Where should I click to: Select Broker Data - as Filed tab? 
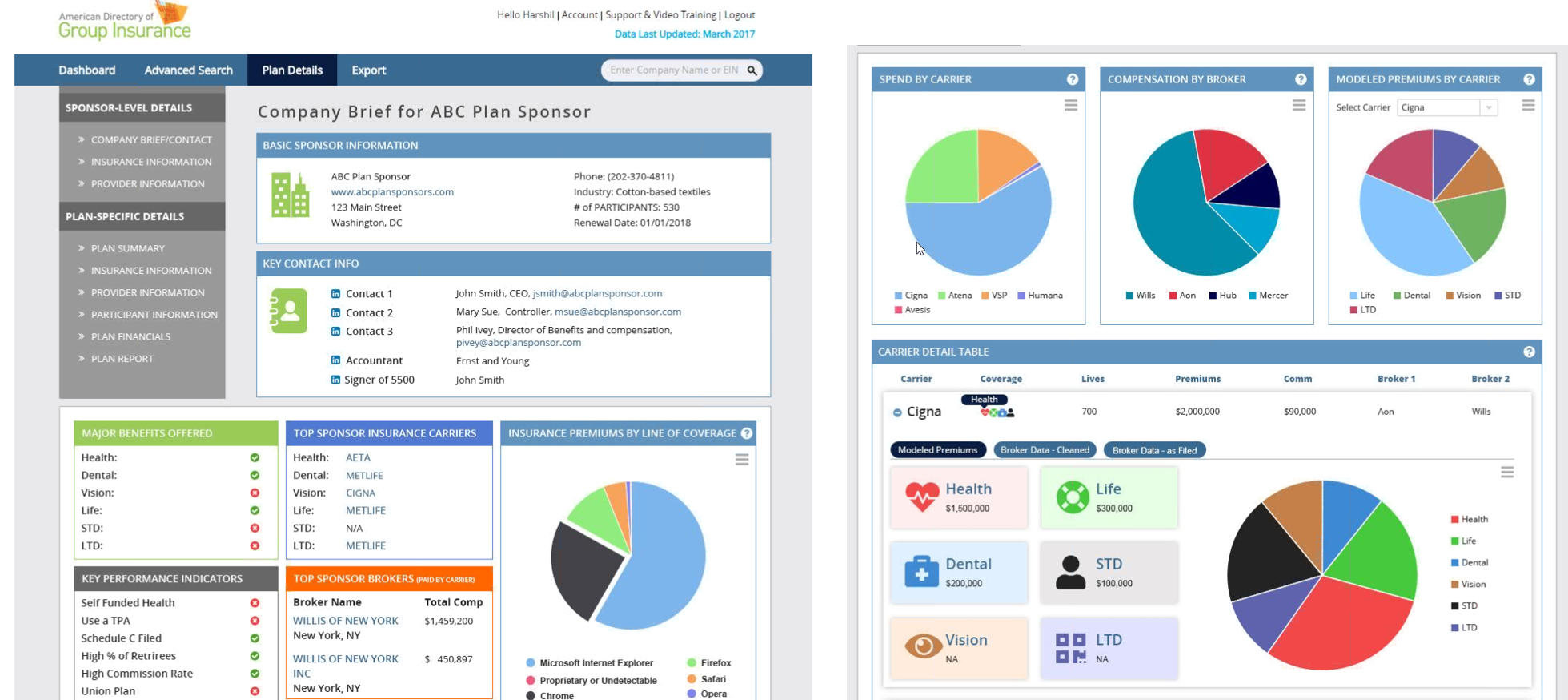pos(1154,450)
